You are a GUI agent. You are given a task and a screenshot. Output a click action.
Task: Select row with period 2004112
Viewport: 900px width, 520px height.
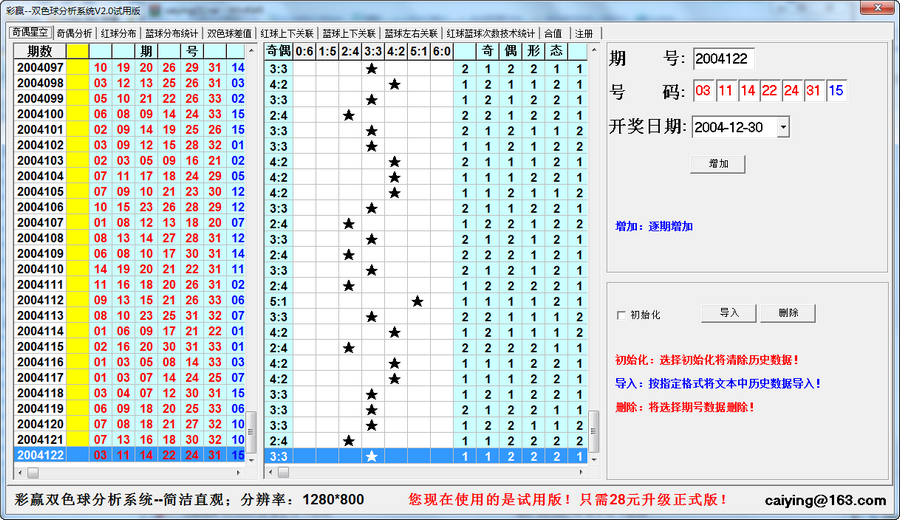coord(130,300)
